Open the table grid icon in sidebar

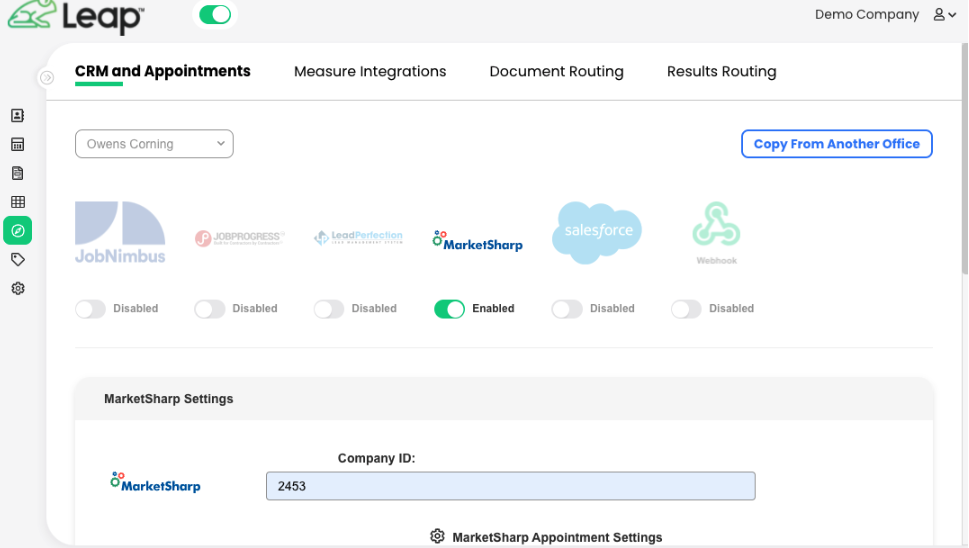18,202
